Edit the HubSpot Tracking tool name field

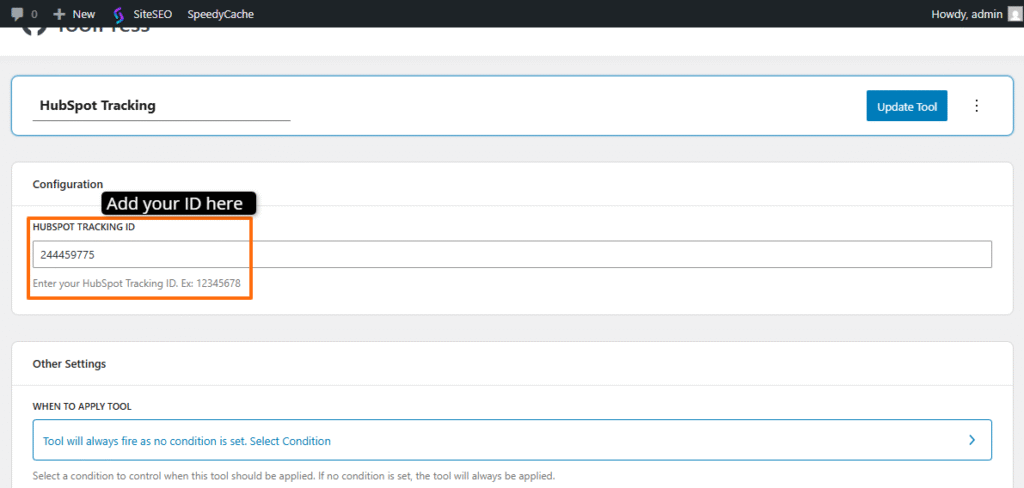(x=161, y=106)
